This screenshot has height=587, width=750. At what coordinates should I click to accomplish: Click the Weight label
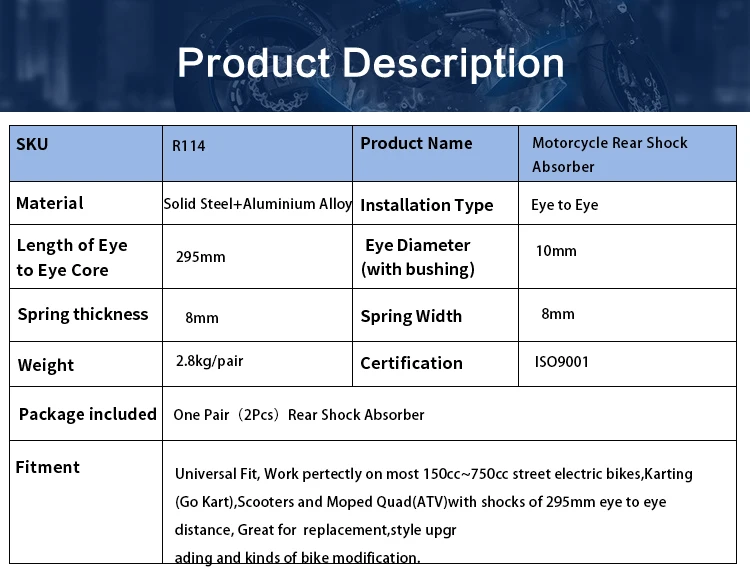point(46,365)
